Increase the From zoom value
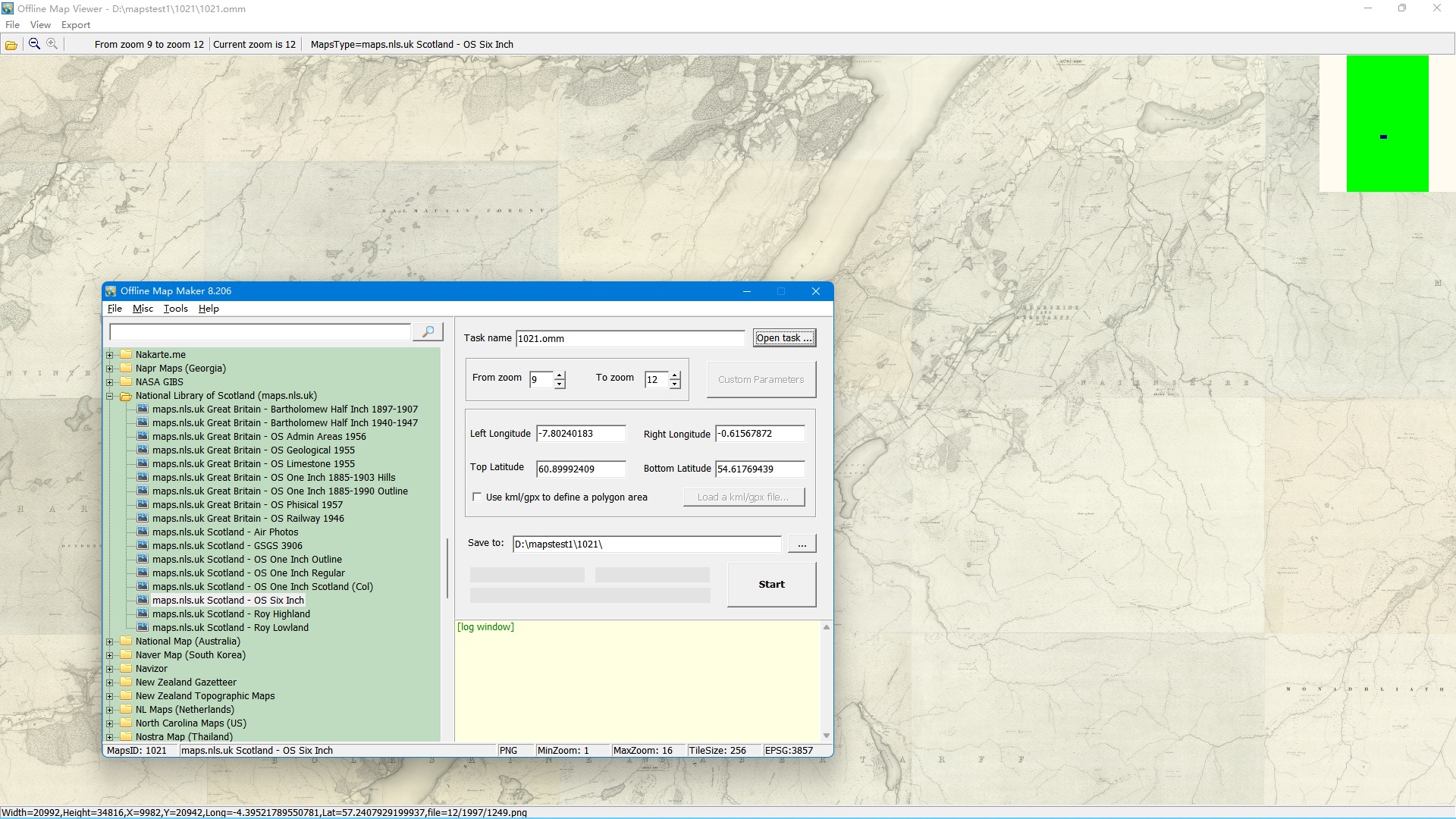This screenshot has height=819, width=1456. [560, 375]
